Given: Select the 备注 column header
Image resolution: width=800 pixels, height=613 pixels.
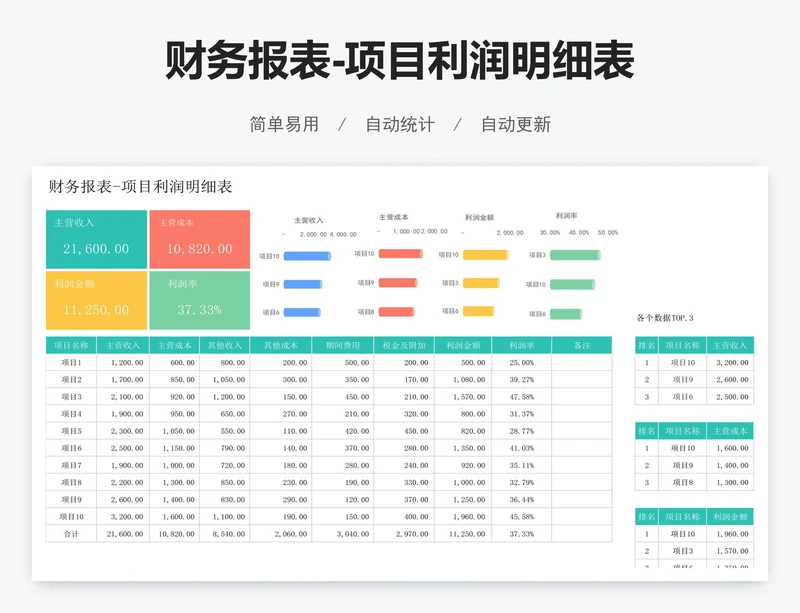Looking at the screenshot, I should pos(582,346).
